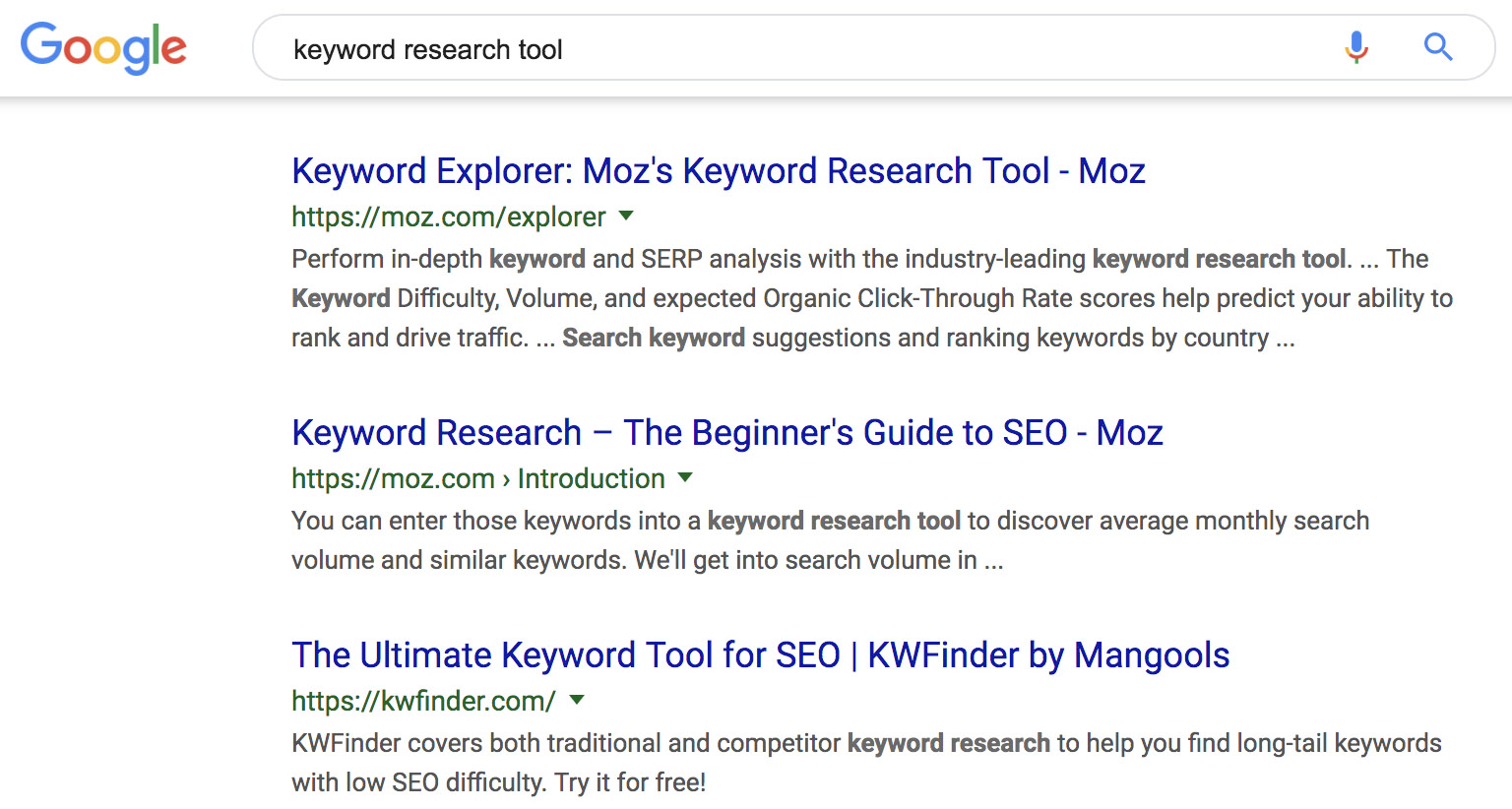Screen dimensions: 1512x809
Task: Click the blue search magnifier icon
Action: [x=1438, y=46]
